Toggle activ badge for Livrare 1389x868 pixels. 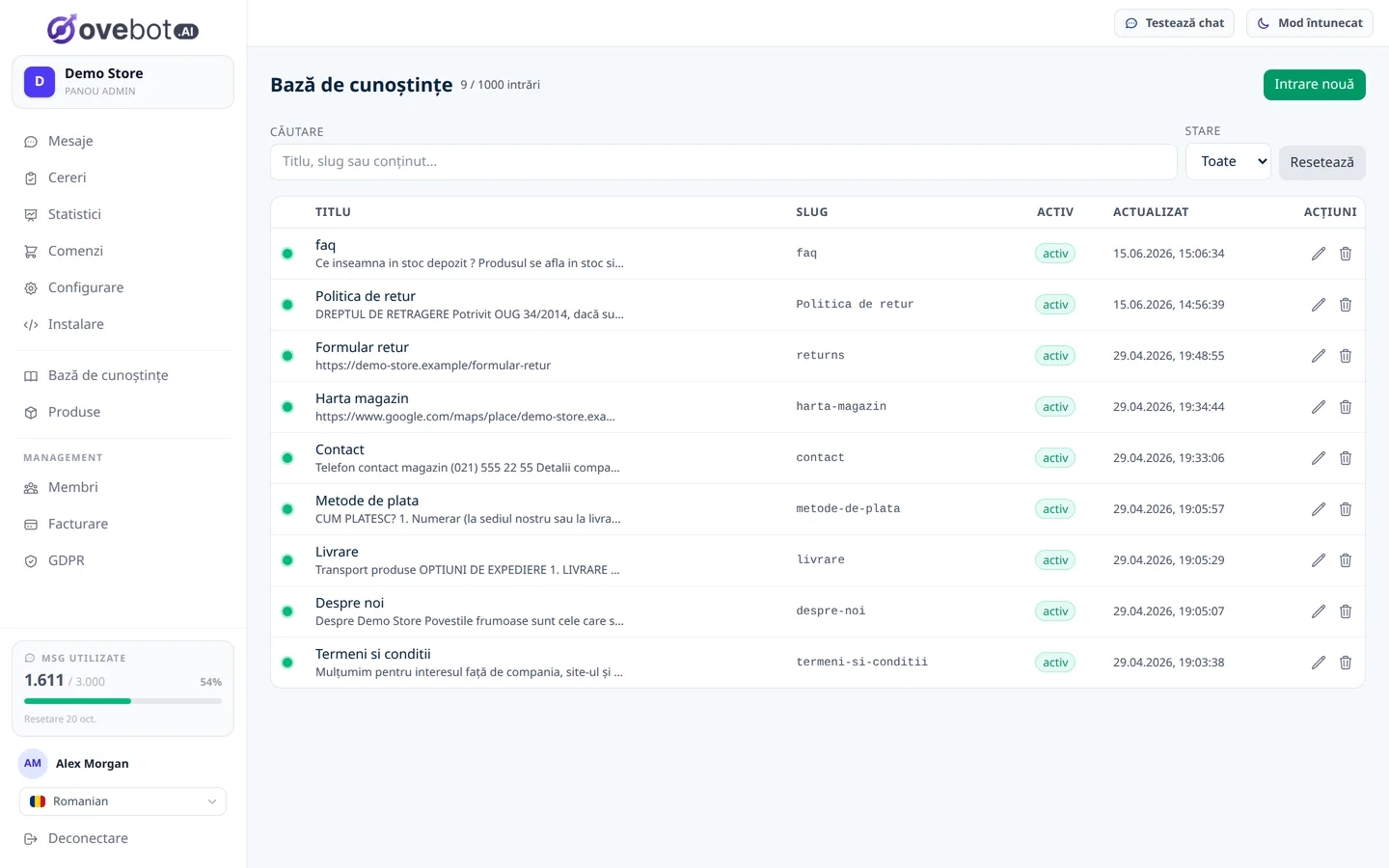coord(1055,560)
